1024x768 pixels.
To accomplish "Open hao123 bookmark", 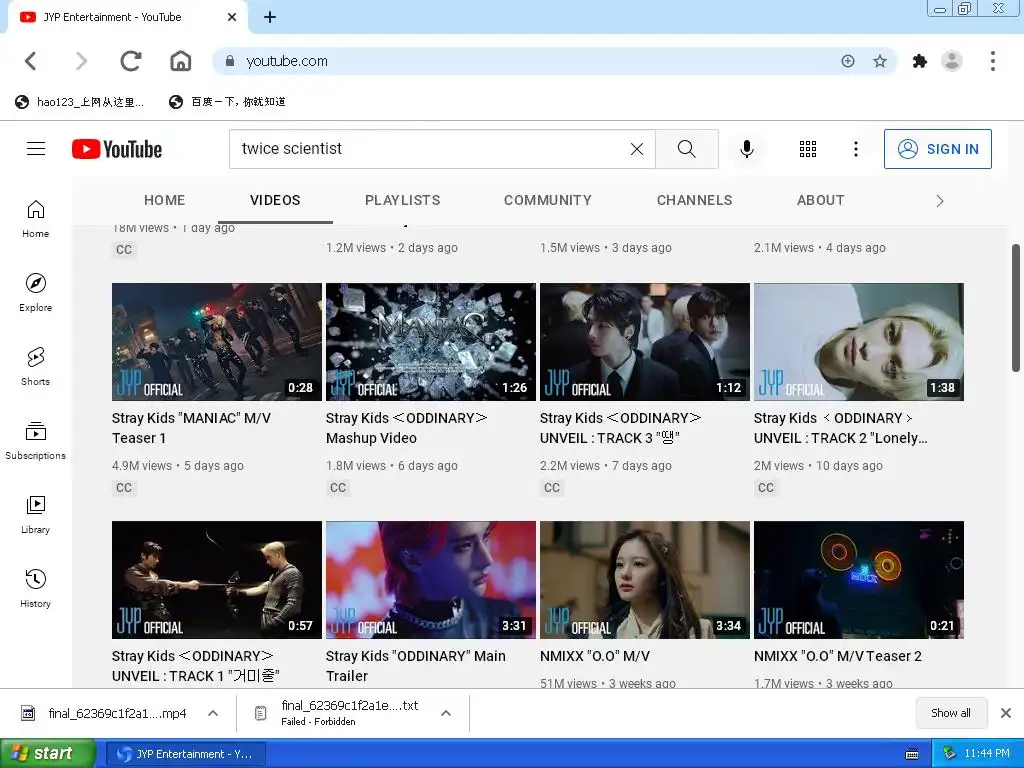I will tap(79, 102).
